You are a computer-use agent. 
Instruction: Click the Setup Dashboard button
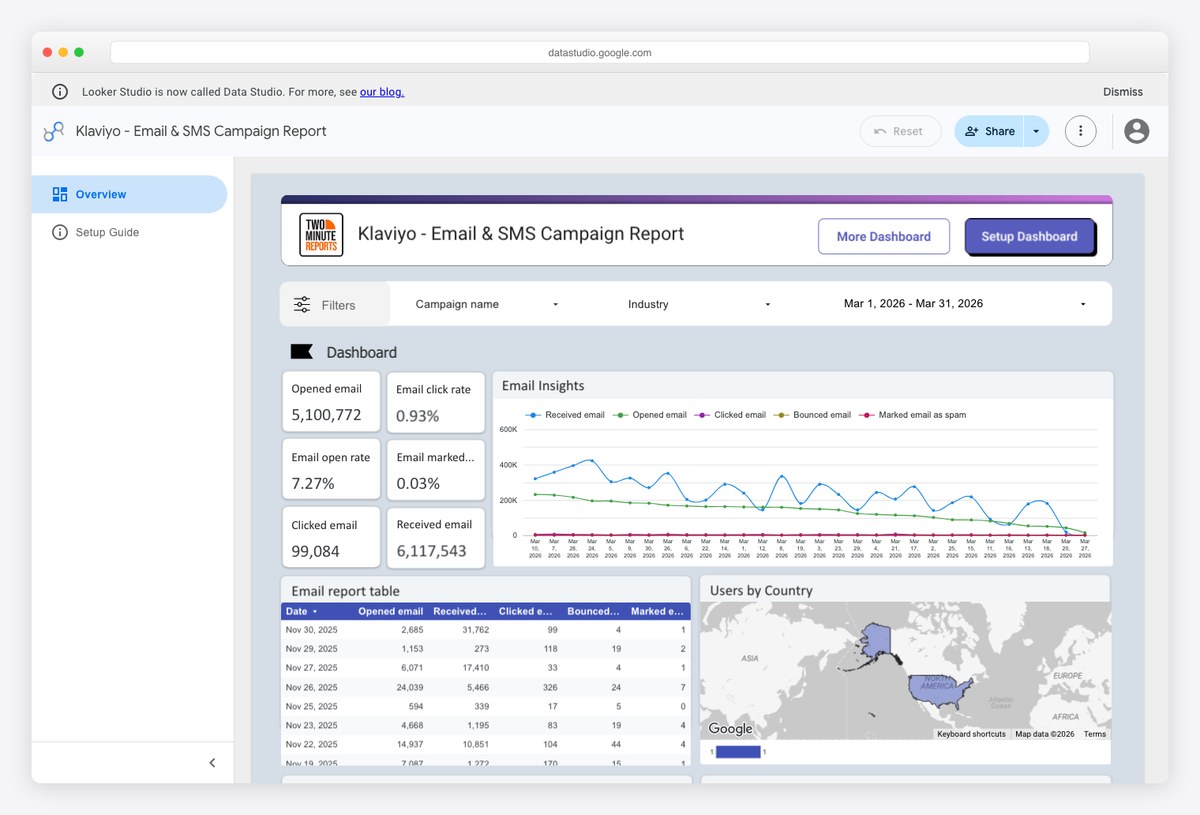1029,236
